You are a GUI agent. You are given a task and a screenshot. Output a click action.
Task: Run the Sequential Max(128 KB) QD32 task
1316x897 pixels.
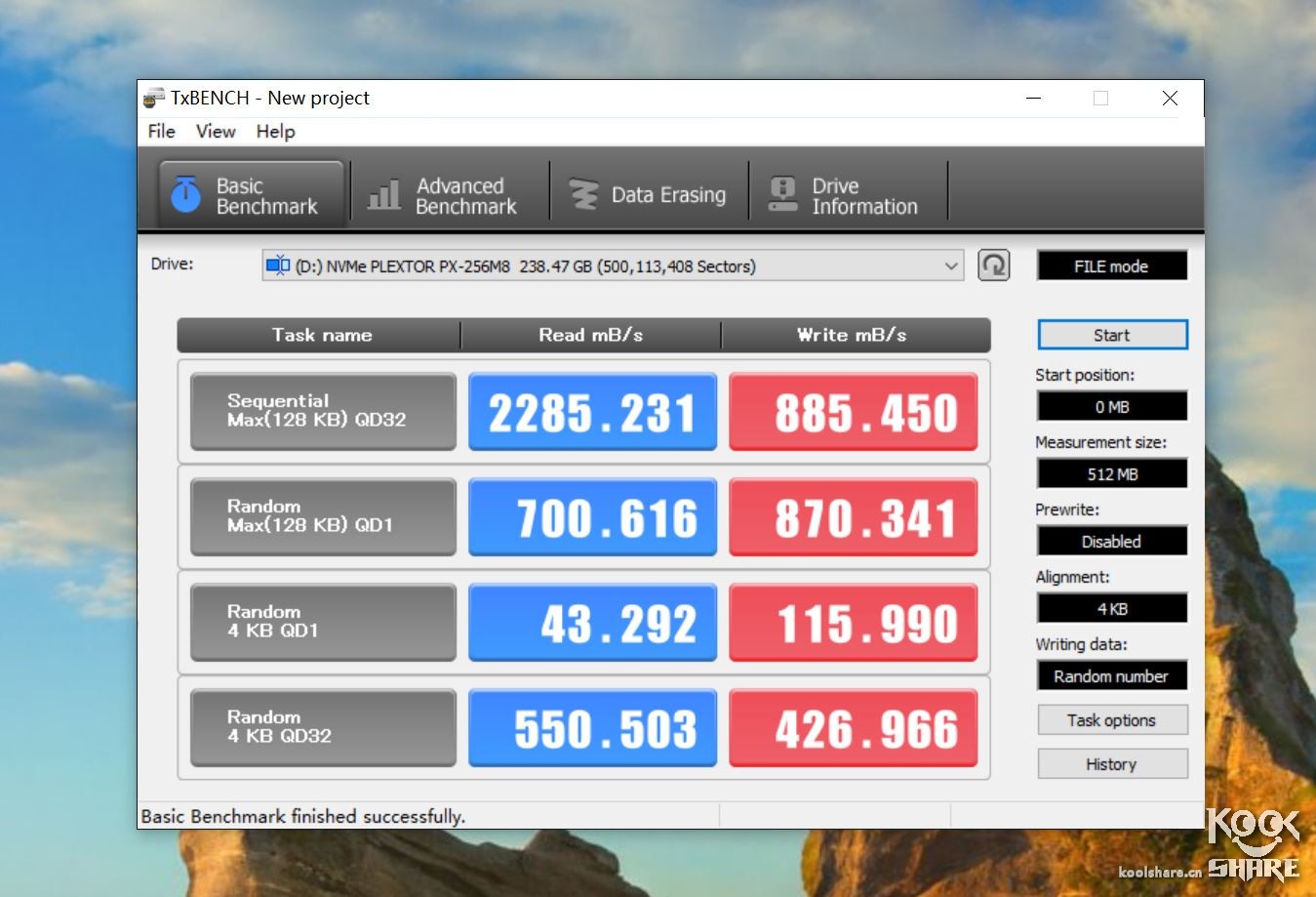pyautogui.click(x=323, y=411)
